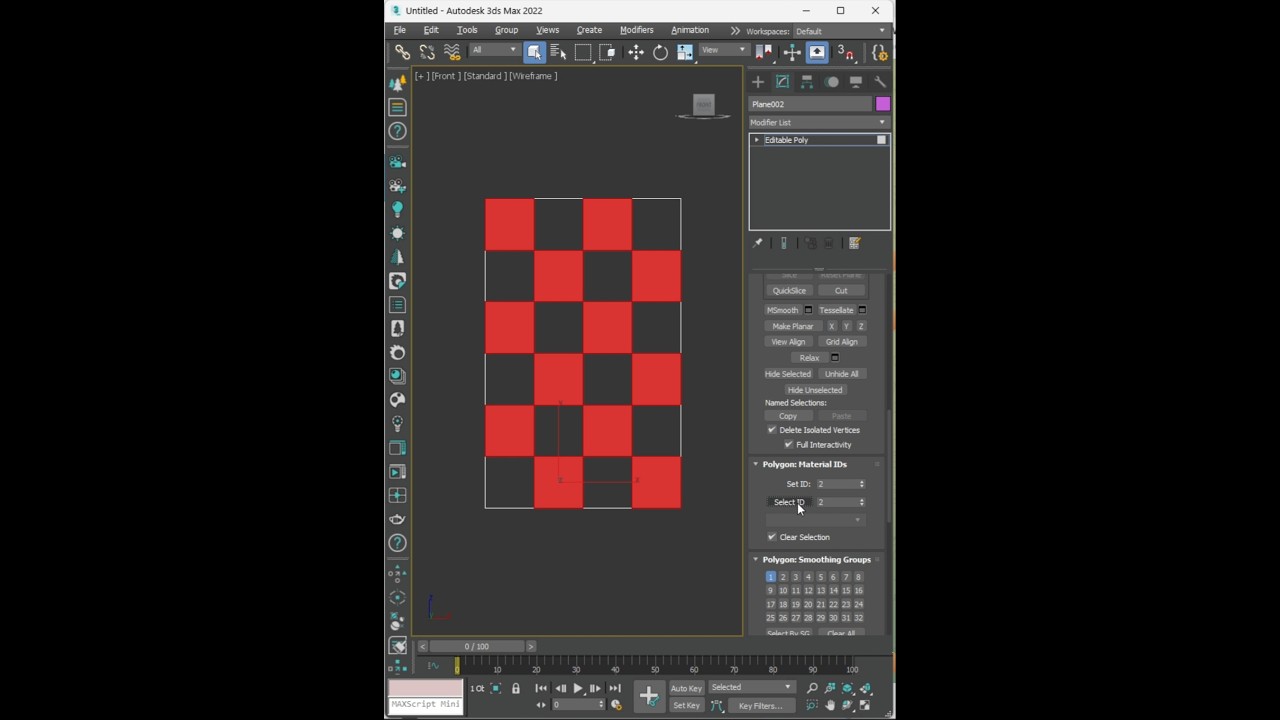
Task: Open the Scene Explorer sidebar icon
Action: pos(398,107)
